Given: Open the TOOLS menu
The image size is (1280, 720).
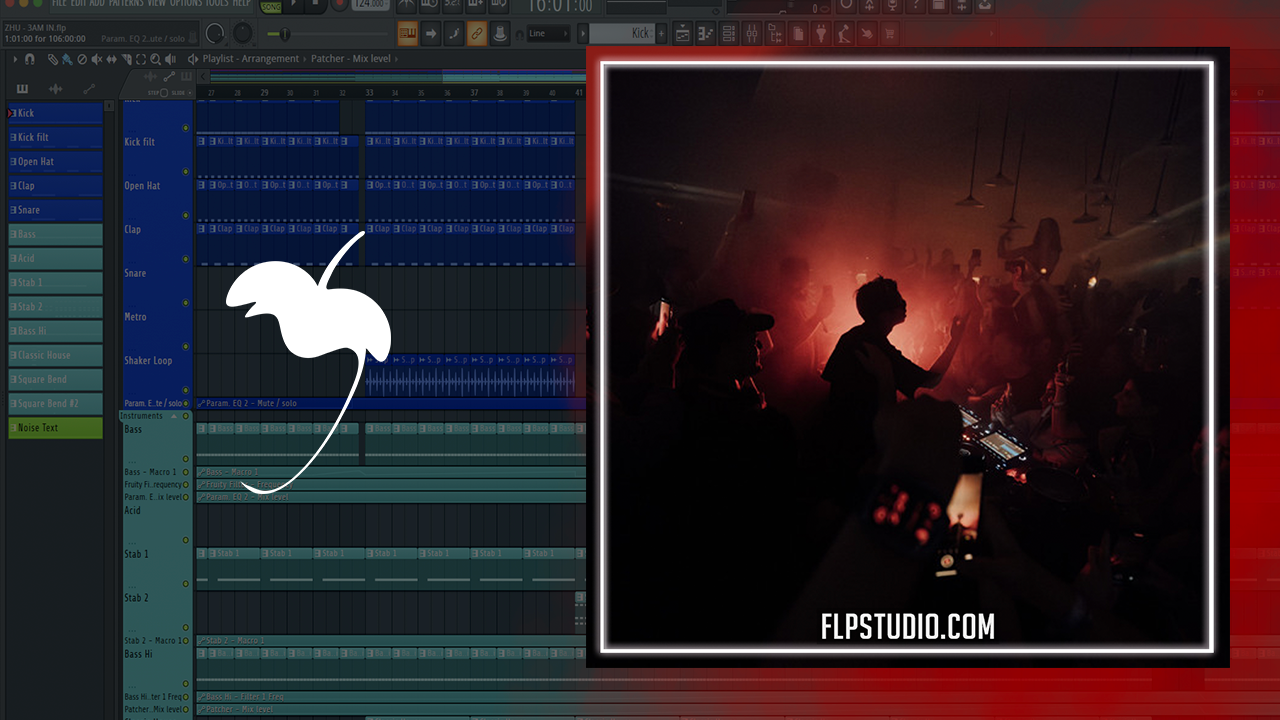Looking at the screenshot, I should coord(216,3).
